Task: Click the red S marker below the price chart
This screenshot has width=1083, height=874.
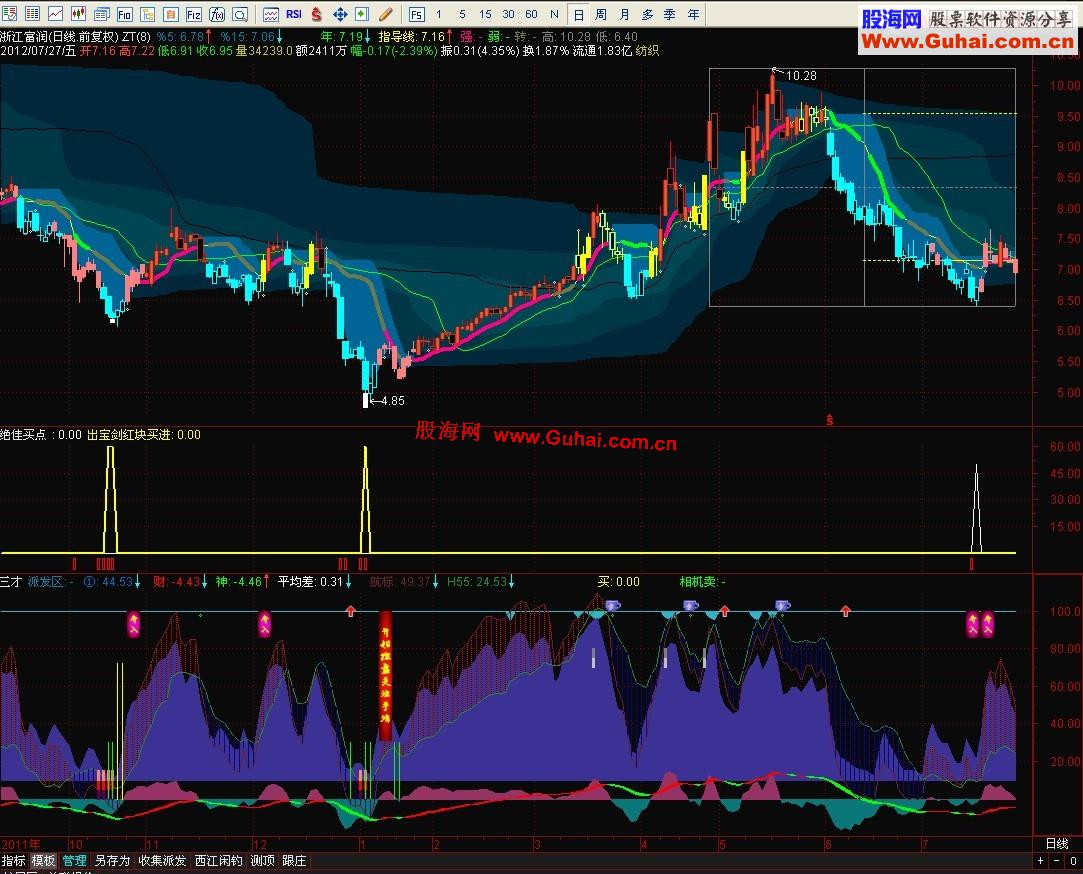Action: click(x=830, y=420)
